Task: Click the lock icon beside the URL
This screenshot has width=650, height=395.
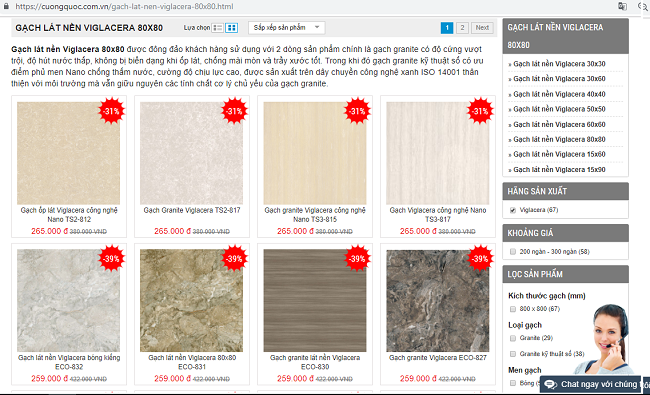Action: [6, 6]
